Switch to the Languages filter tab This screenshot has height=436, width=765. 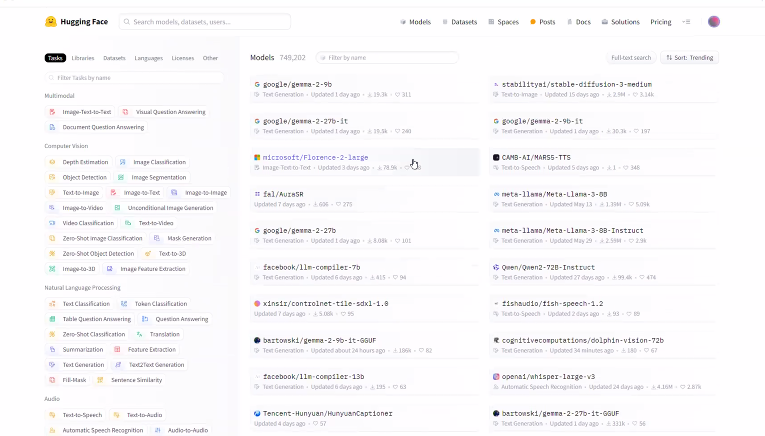(x=149, y=58)
